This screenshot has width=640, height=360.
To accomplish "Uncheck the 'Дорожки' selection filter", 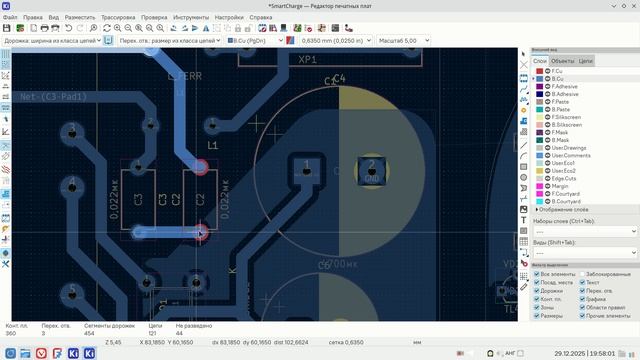I will point(537,291).
